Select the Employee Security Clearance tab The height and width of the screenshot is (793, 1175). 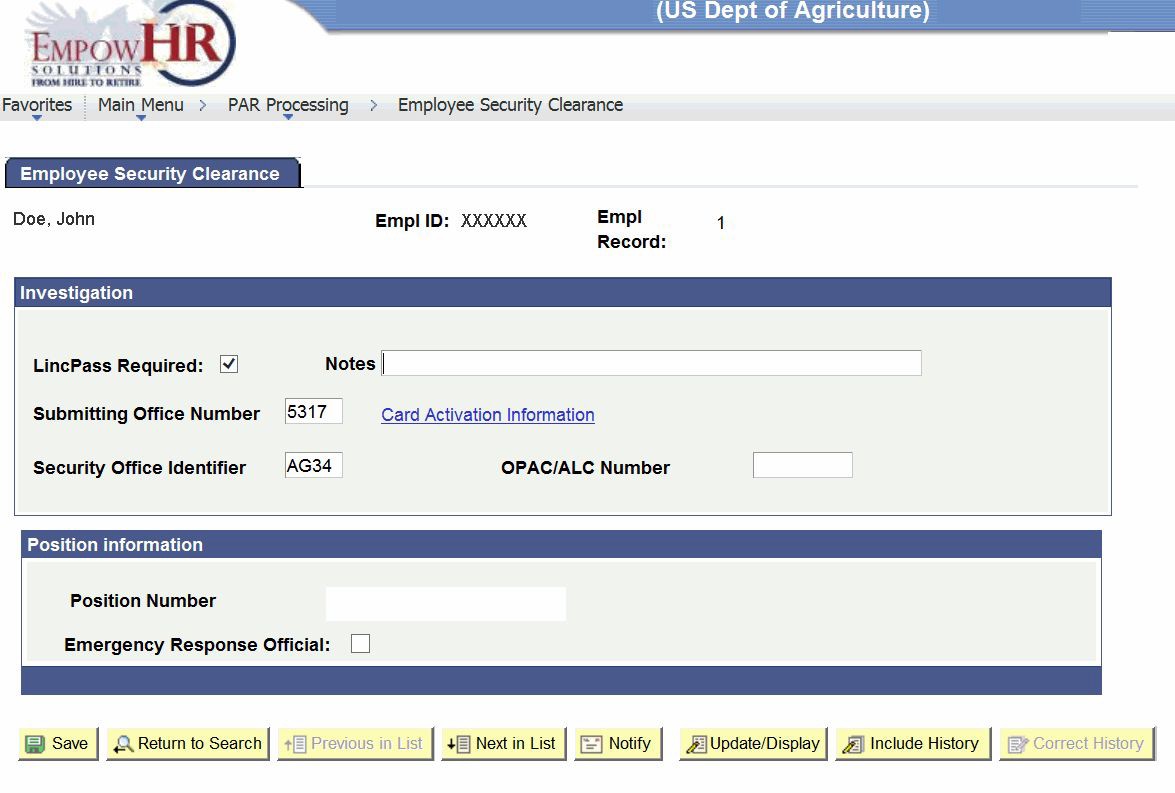(152, 173)
